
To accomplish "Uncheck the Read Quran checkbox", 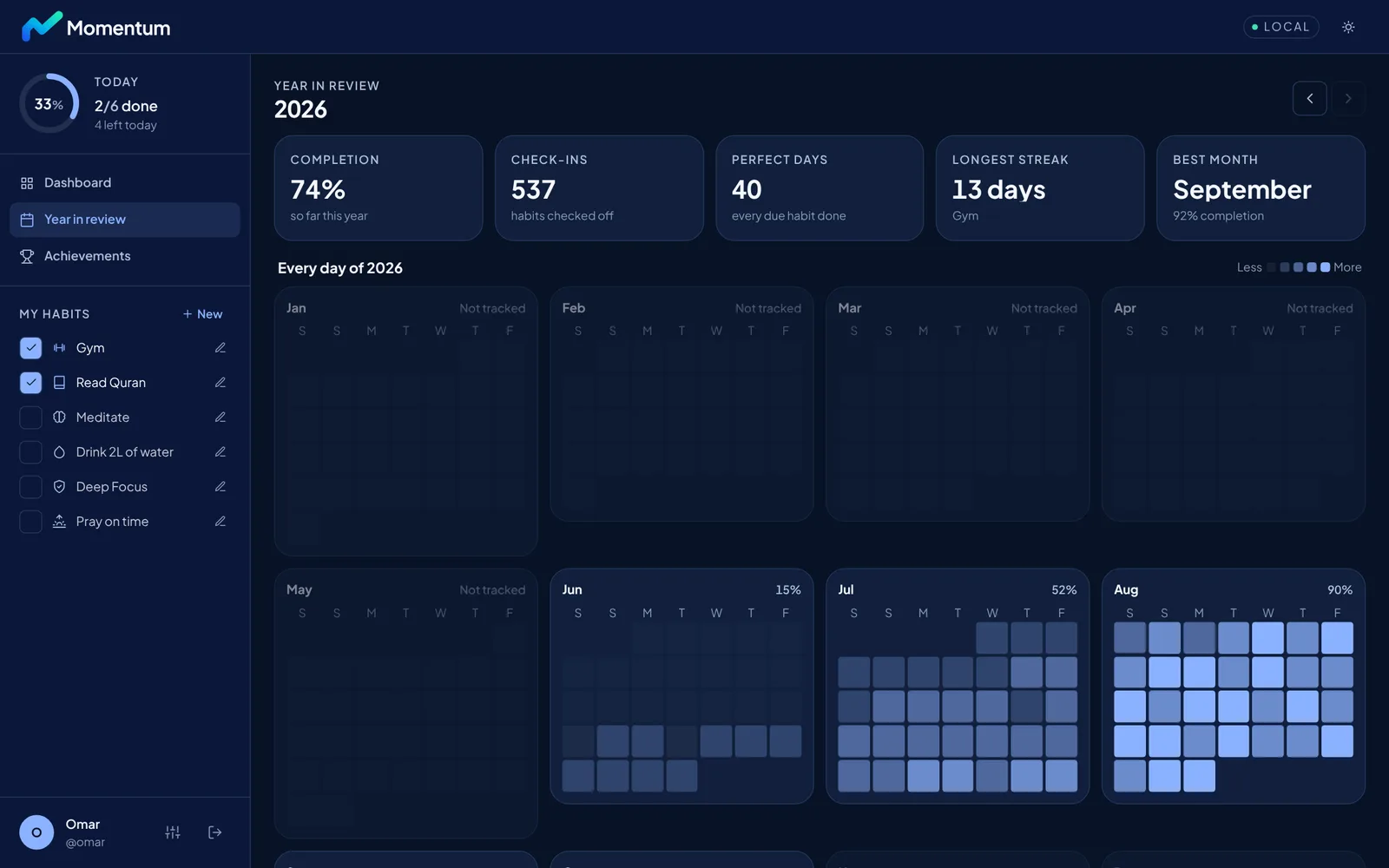I will pyautogui.click(x=30, y=383).
